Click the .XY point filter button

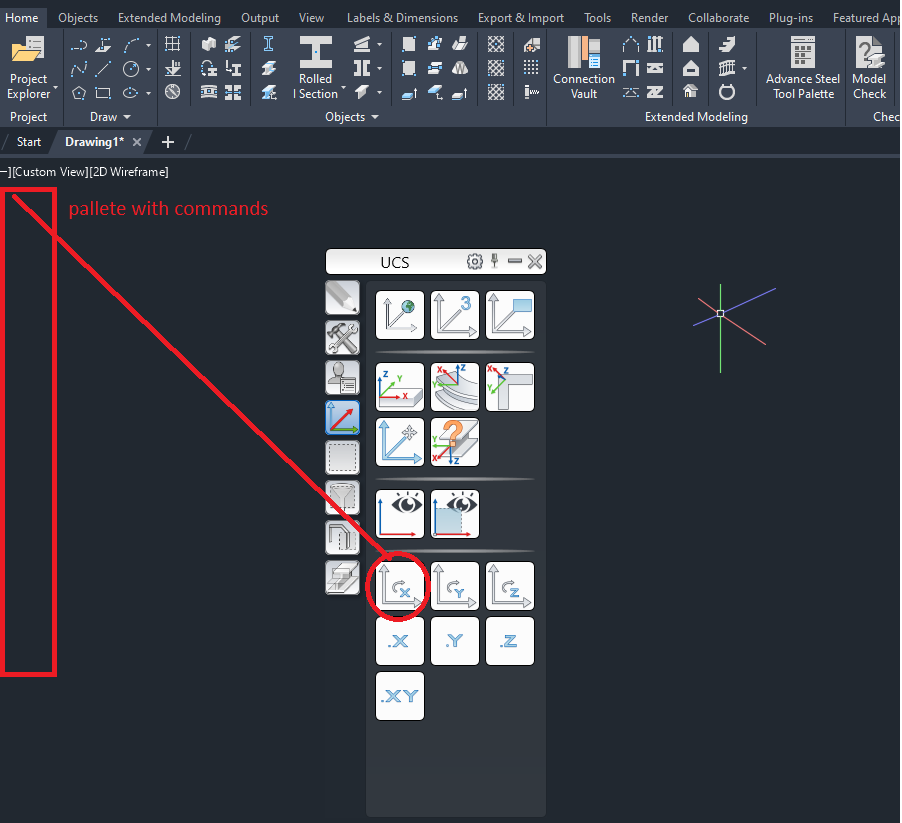(x=399, y=695)
